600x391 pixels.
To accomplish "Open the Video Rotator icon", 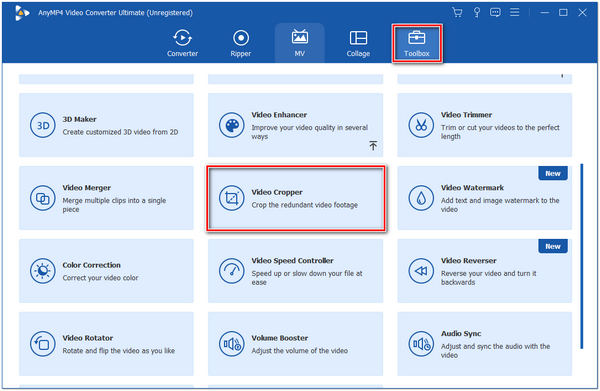I will (x=42, y=344).
